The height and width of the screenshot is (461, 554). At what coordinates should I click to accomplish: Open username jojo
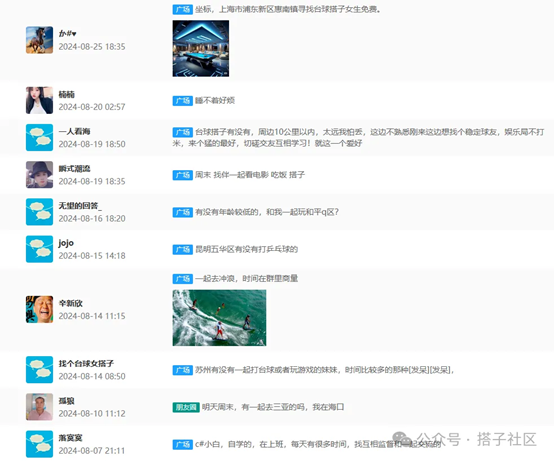click(x=66, y=243)
